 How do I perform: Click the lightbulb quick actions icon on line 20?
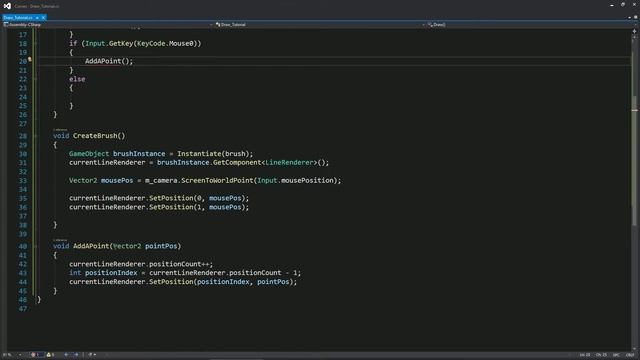(x=30, y=60)
